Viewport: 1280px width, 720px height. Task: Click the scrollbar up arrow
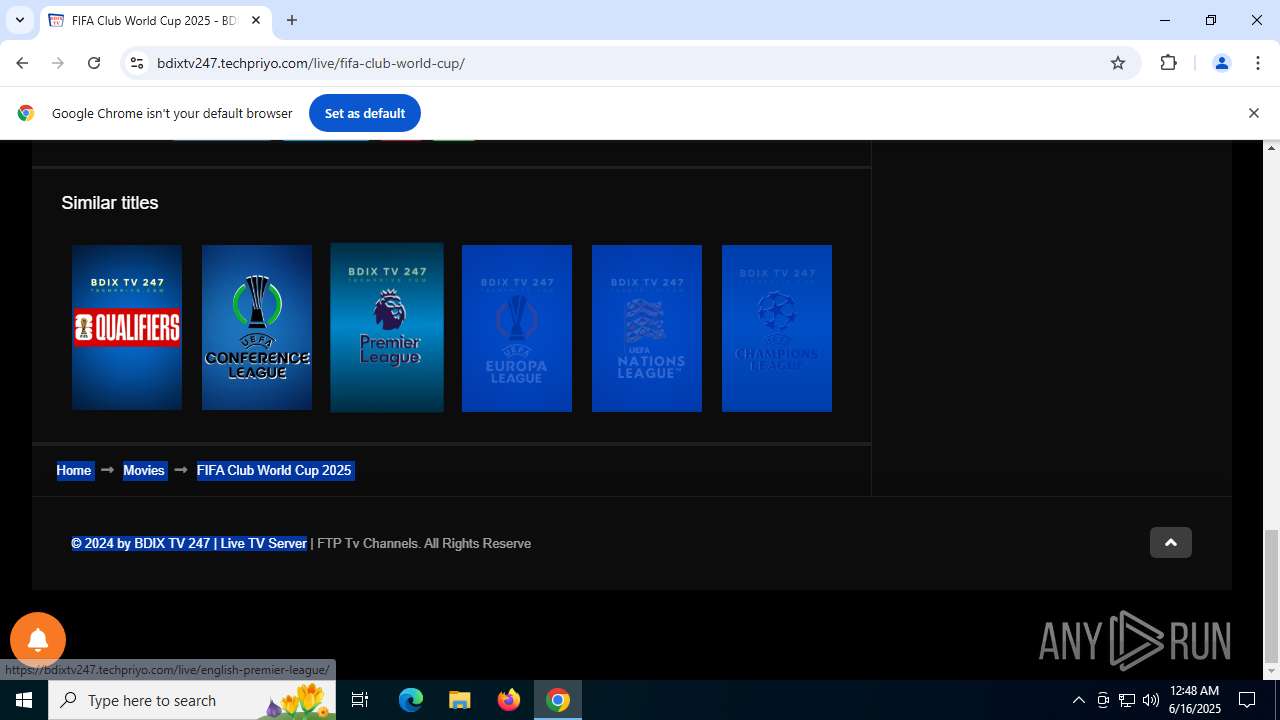[x=1271, y=148]
